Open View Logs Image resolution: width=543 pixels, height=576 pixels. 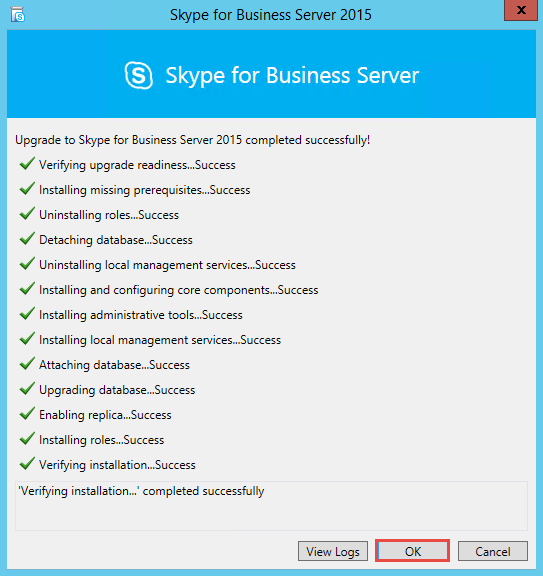pyautogui.click(x=333, y=551)
